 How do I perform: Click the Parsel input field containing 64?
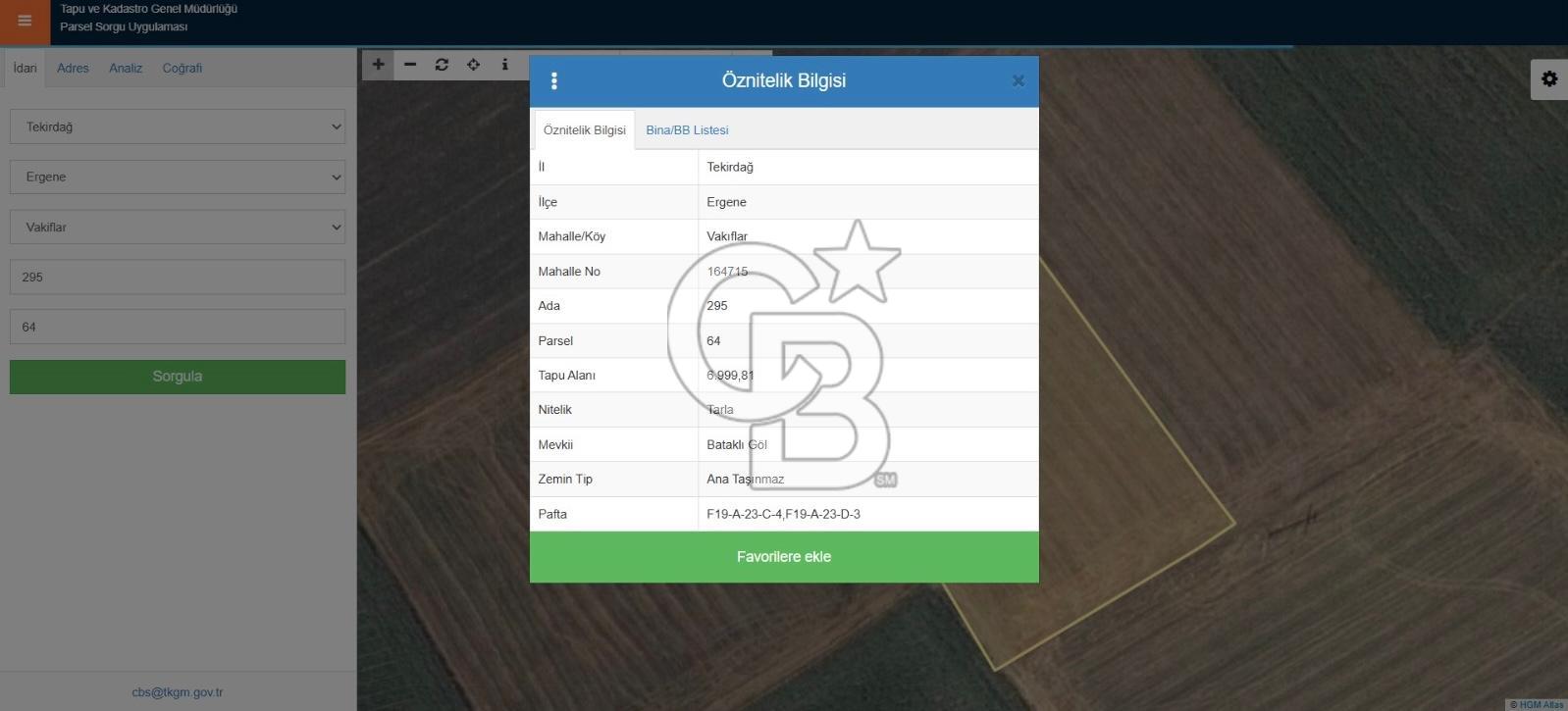178,327
